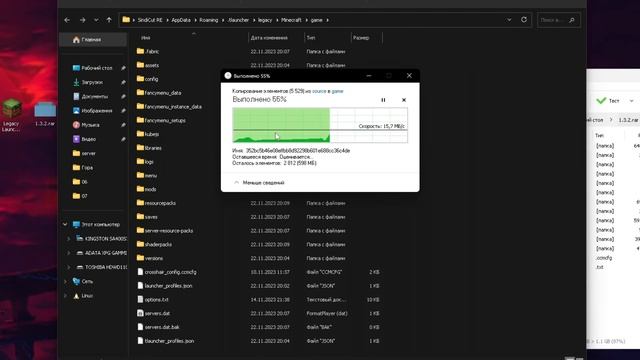This screenshot has height=360, width=640.
Task: Open Рабочий стол in quick access
Action: point(97,68)
